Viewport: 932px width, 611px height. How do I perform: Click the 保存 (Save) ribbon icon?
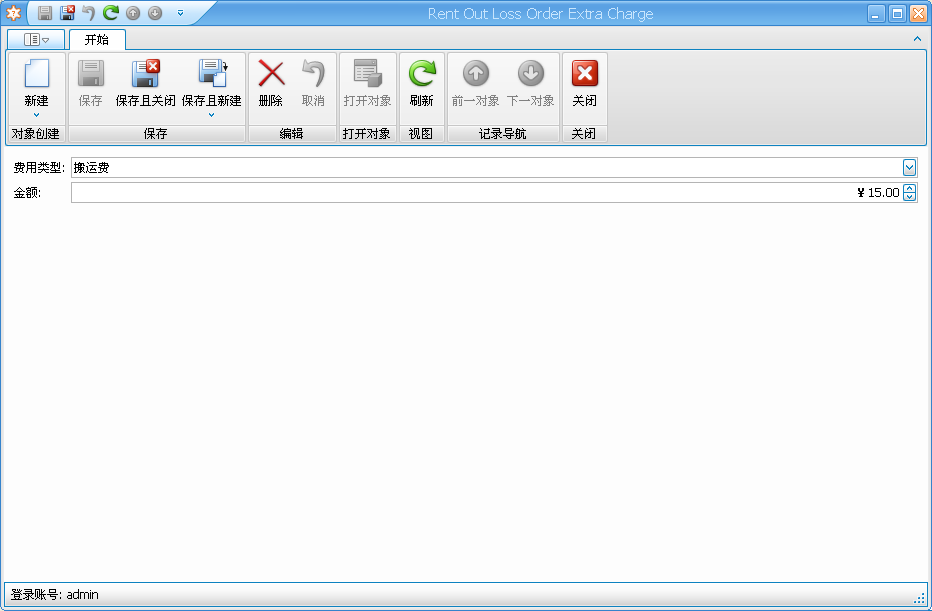click(x=91, y=74)
